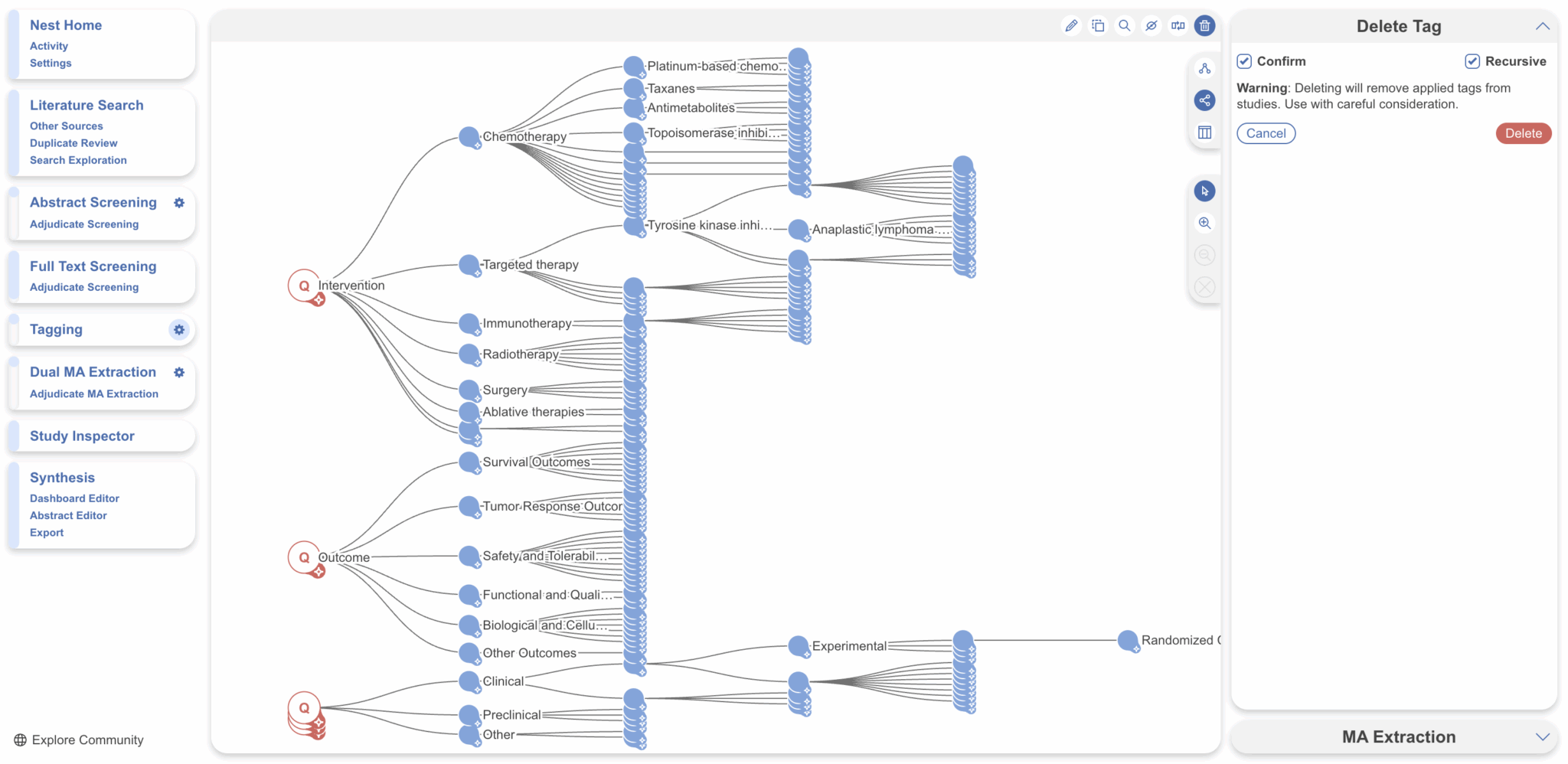Image resolution: width=1568 pixels, height=764 pixels.
Task: Select the Outcome root question node
Action: (304, 557)
